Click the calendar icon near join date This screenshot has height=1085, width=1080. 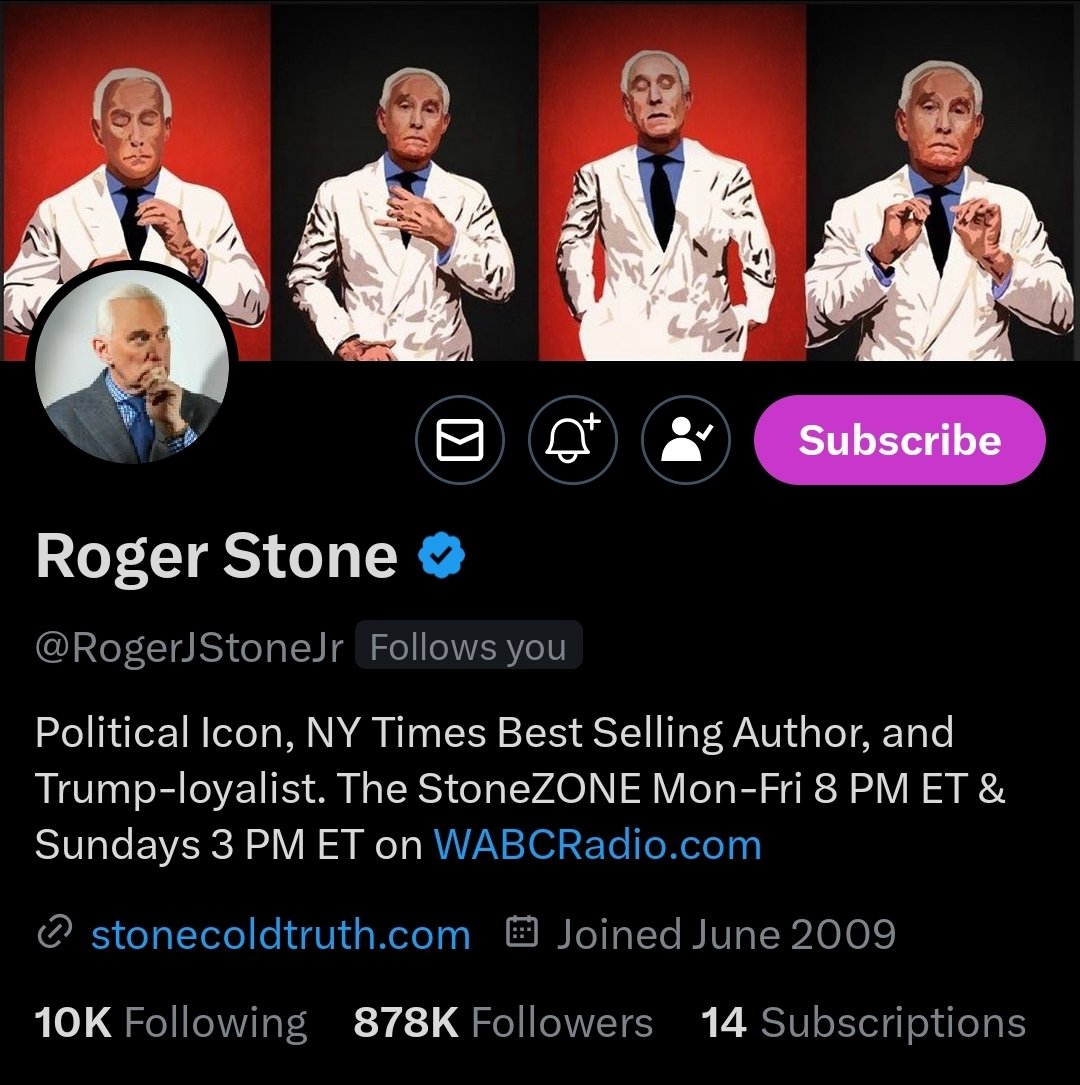pyautogui.click(x=523, y=934)
